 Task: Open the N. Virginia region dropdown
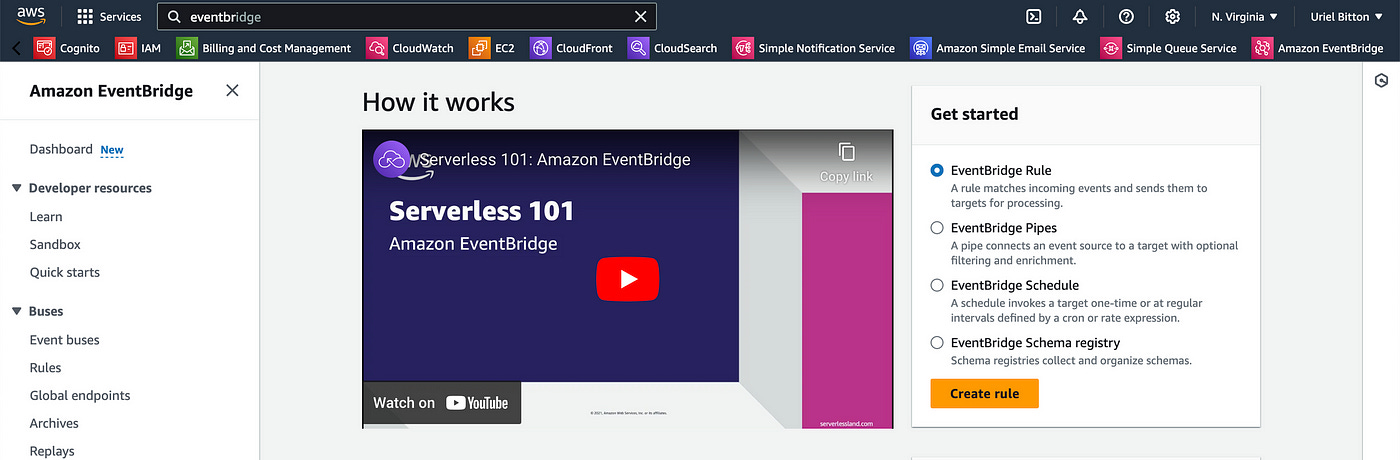click(x=1244, y=17)
